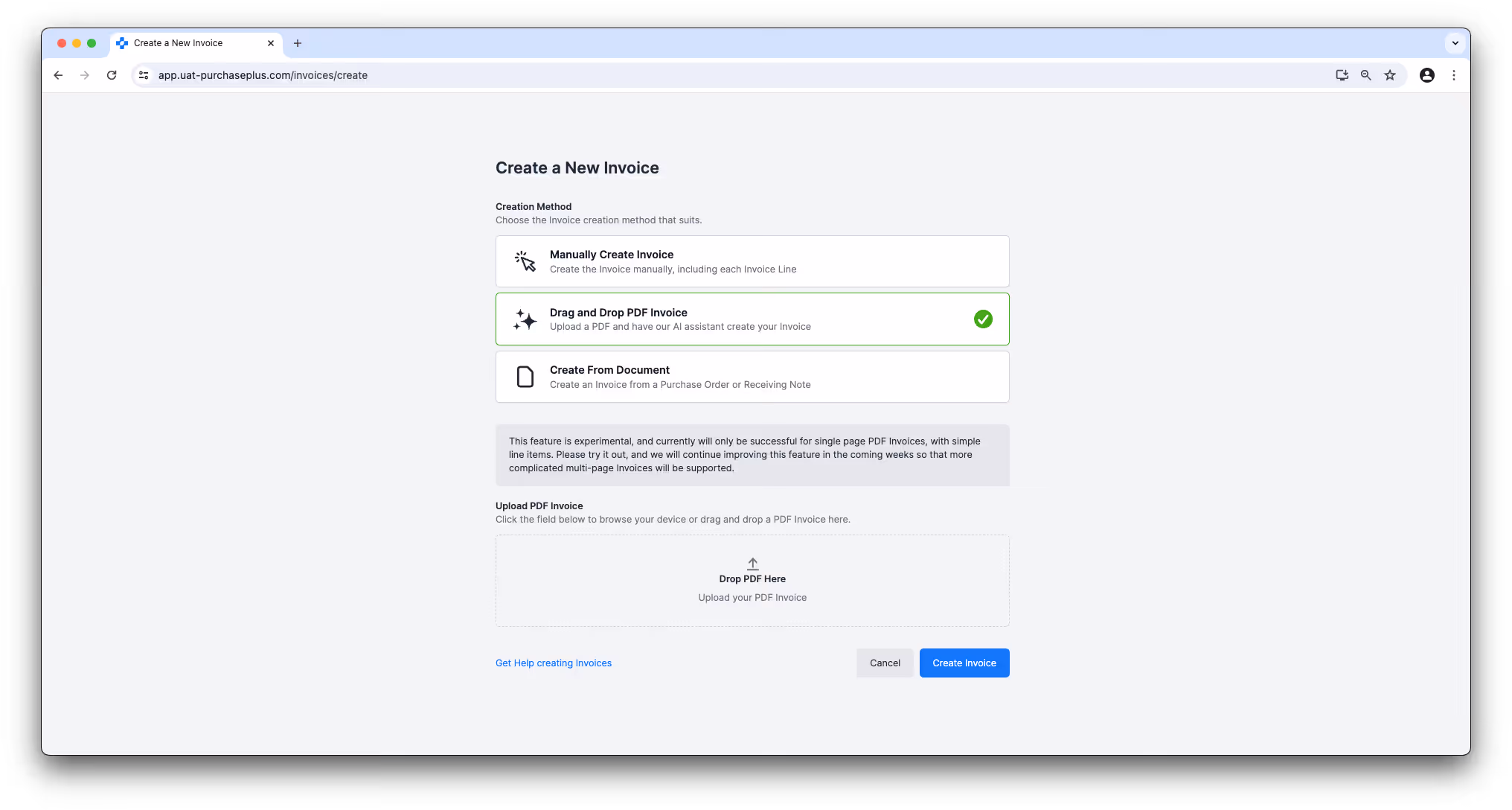Open the browser zoom magnifier icon
Image resolution: width=1512 pixels, height=810 pixels.
pos(1366,75)
